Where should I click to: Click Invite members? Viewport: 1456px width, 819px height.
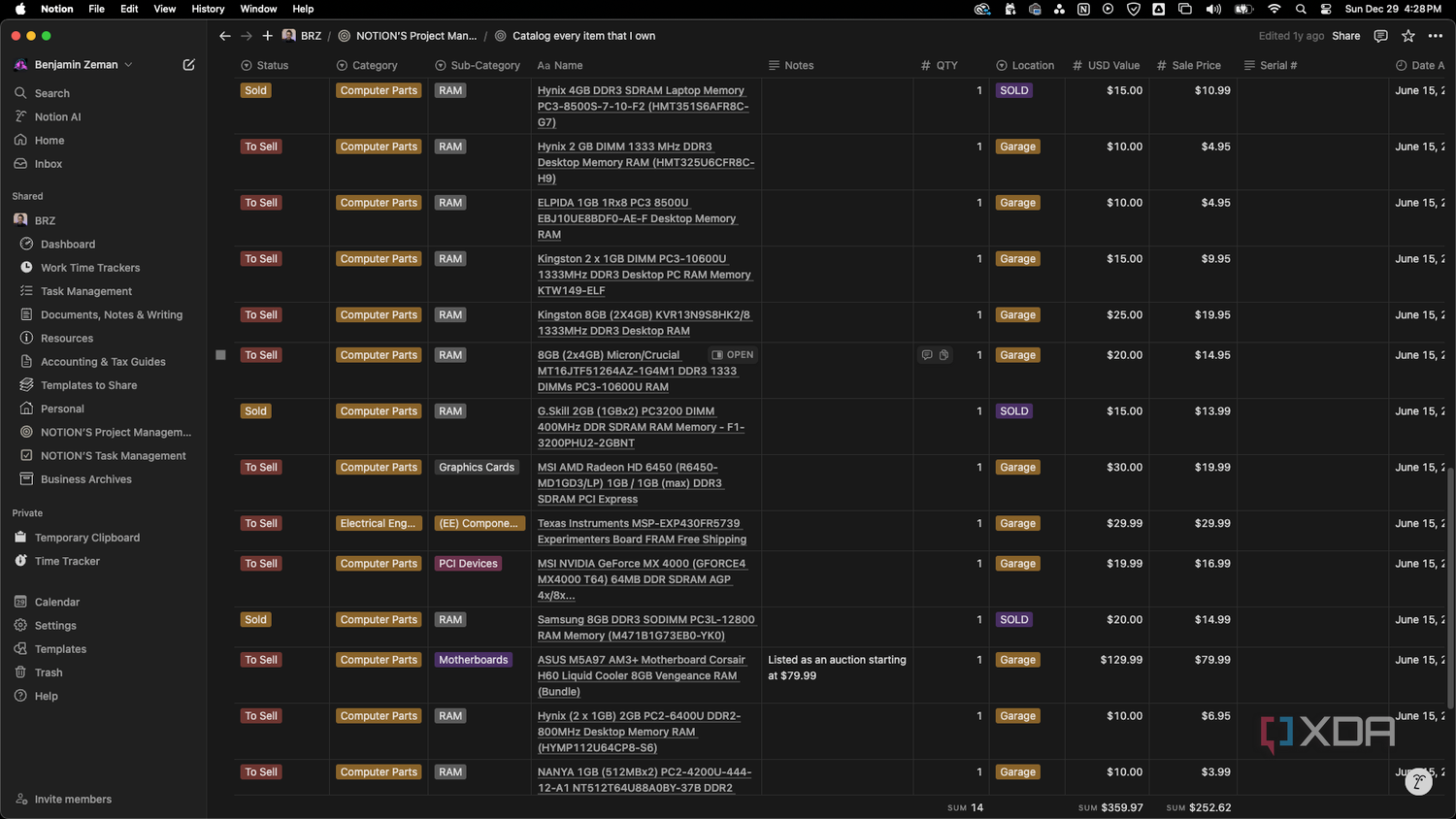(73, 800)
